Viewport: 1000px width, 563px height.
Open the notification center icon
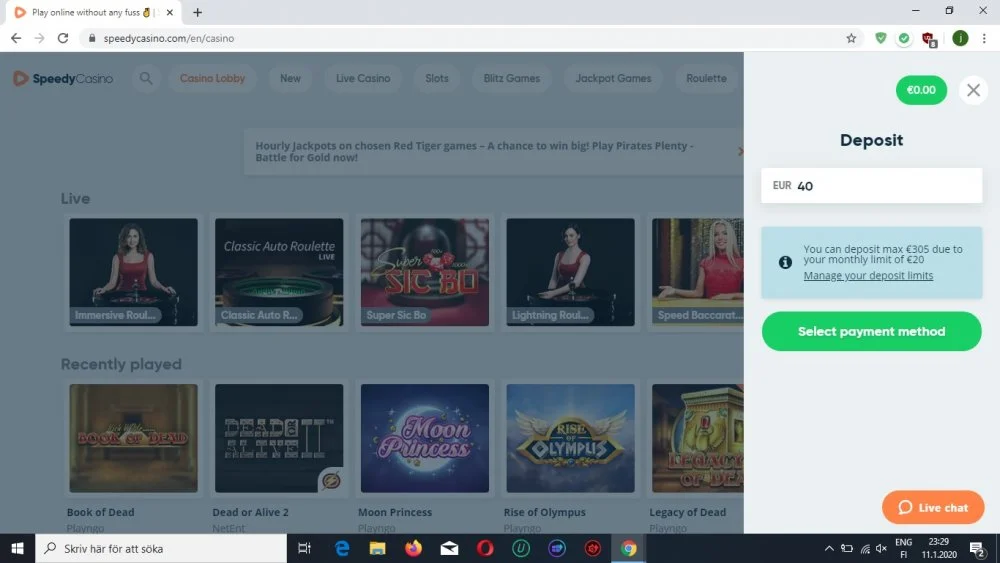pos(977,548)
